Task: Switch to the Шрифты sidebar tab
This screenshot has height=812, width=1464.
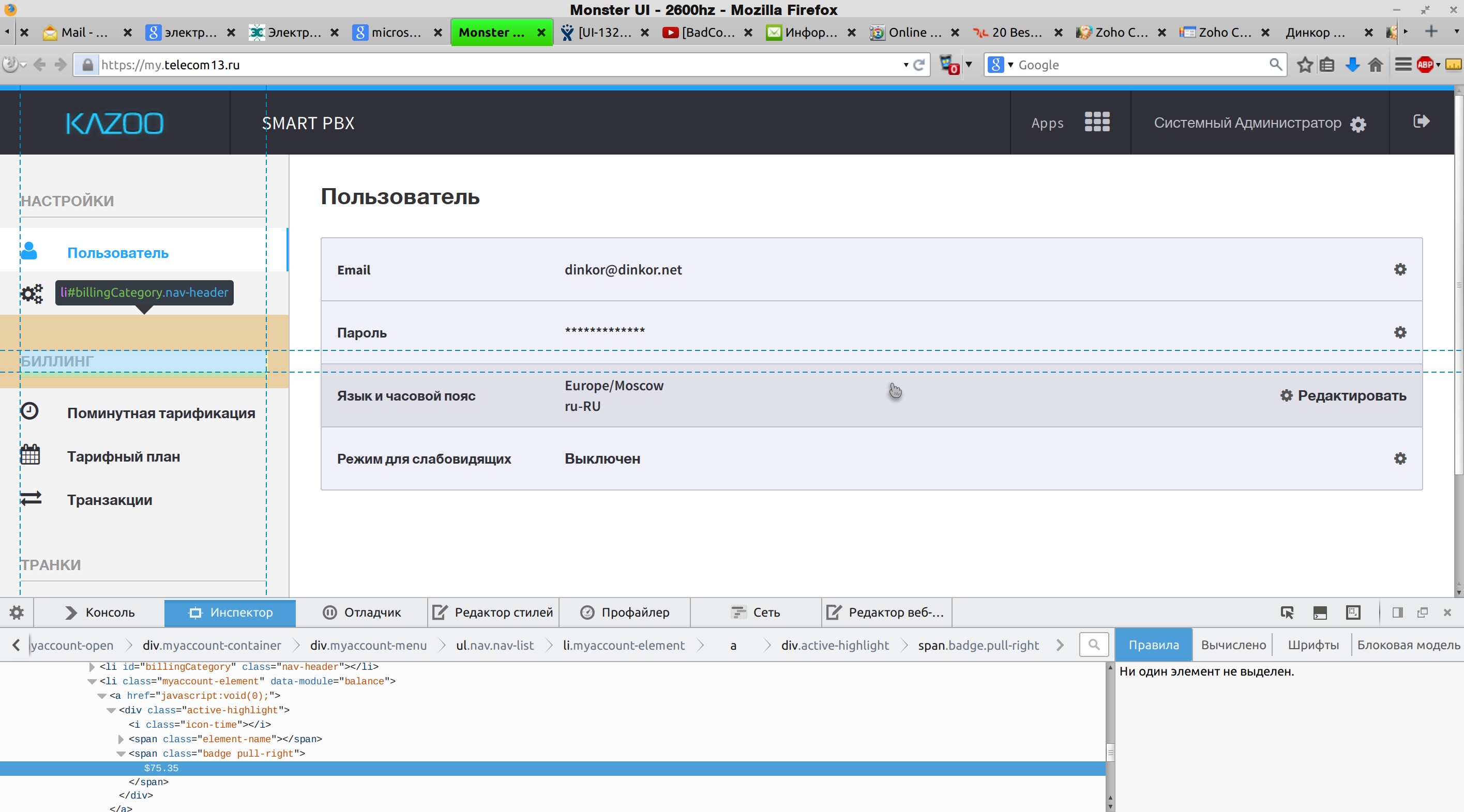Action: (x=1313, y=645)
